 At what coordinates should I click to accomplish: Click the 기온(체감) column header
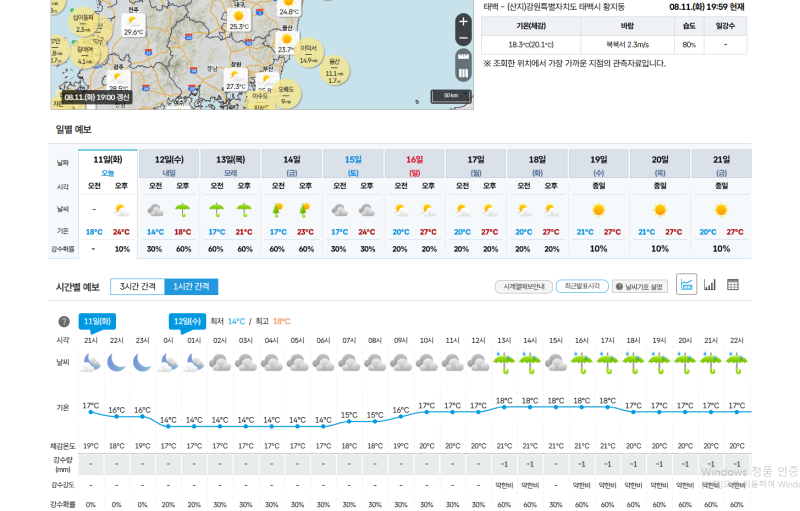[x=531, y=25]
